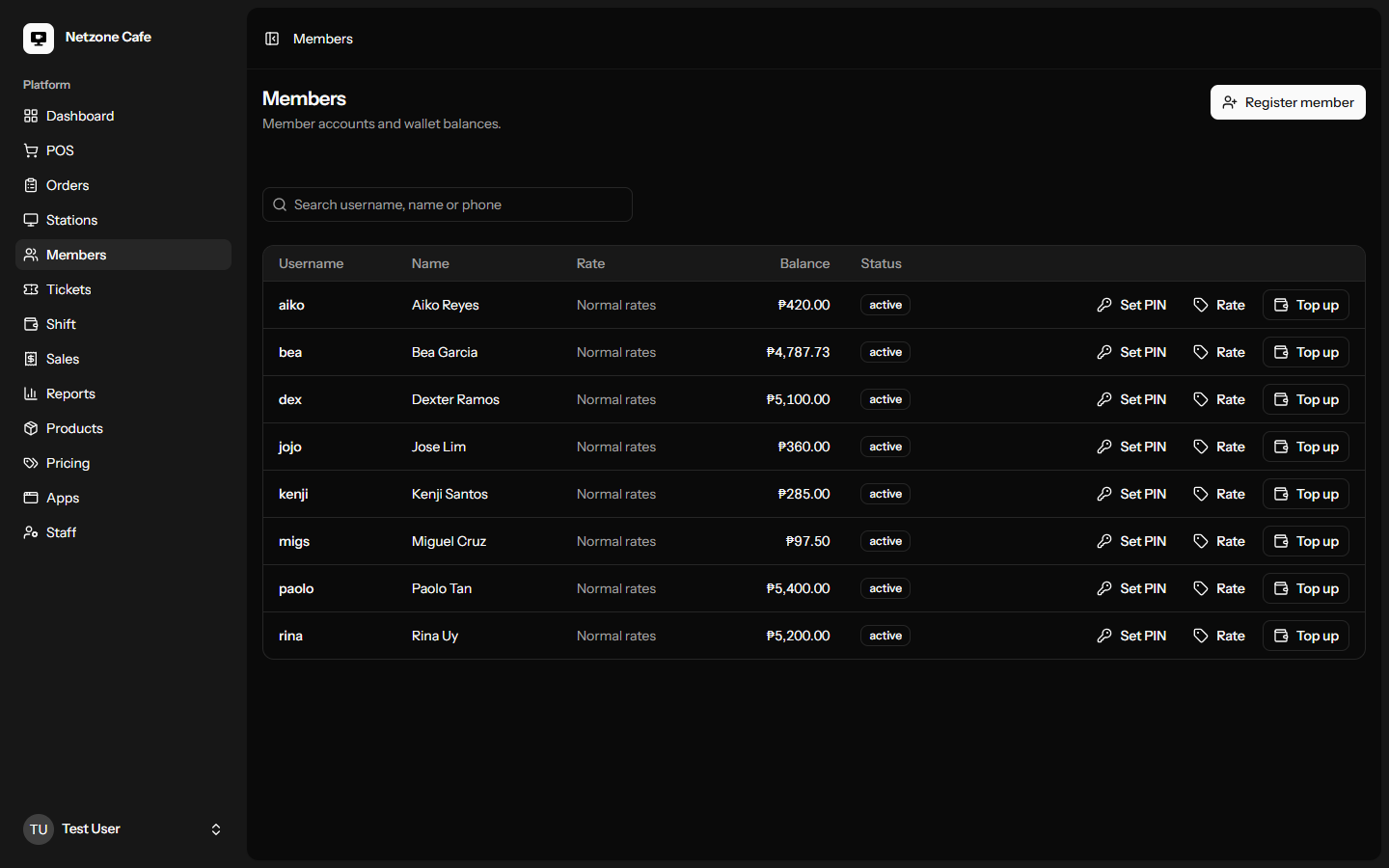This screenshot has width=1389, height=868.
Task: Click active status badge for paolo
Action: point(885,588)
